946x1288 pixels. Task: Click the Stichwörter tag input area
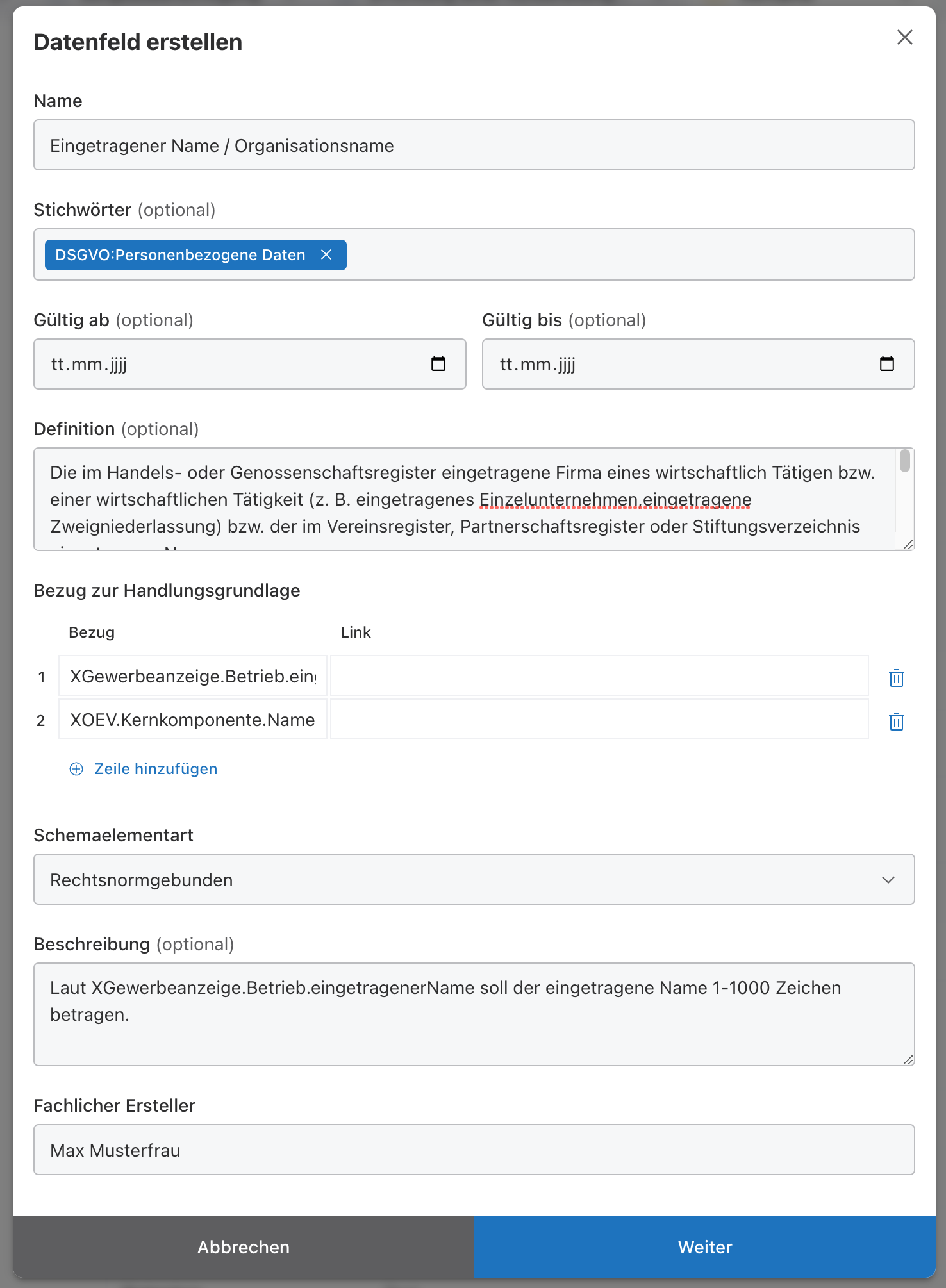(x=628, y=255)
